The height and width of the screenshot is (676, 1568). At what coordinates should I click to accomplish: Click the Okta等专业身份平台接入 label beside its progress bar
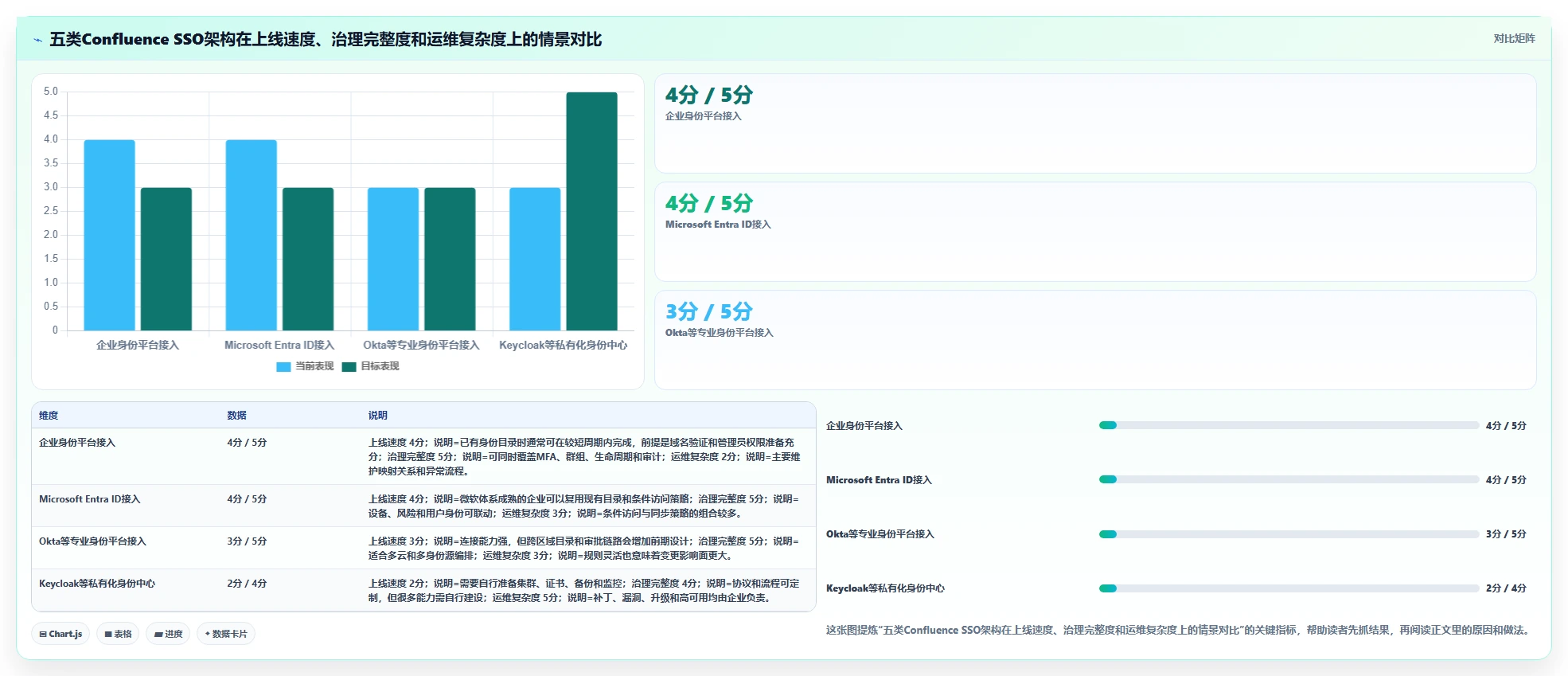(x=880, y=534)
